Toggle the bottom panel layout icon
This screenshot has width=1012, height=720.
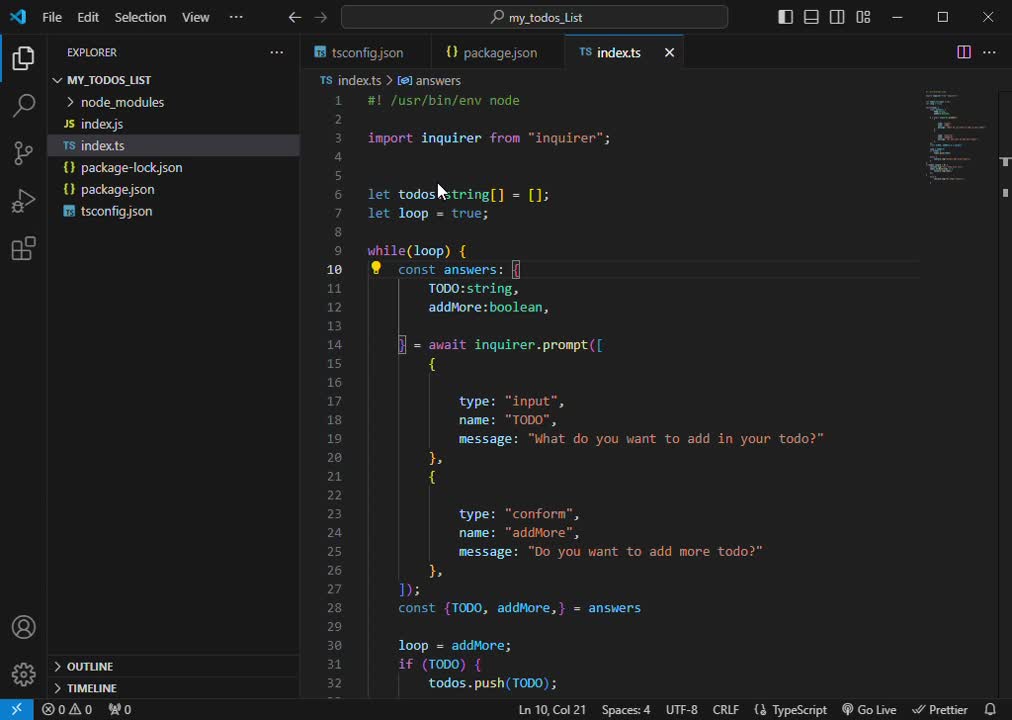(x=811, y=17)
